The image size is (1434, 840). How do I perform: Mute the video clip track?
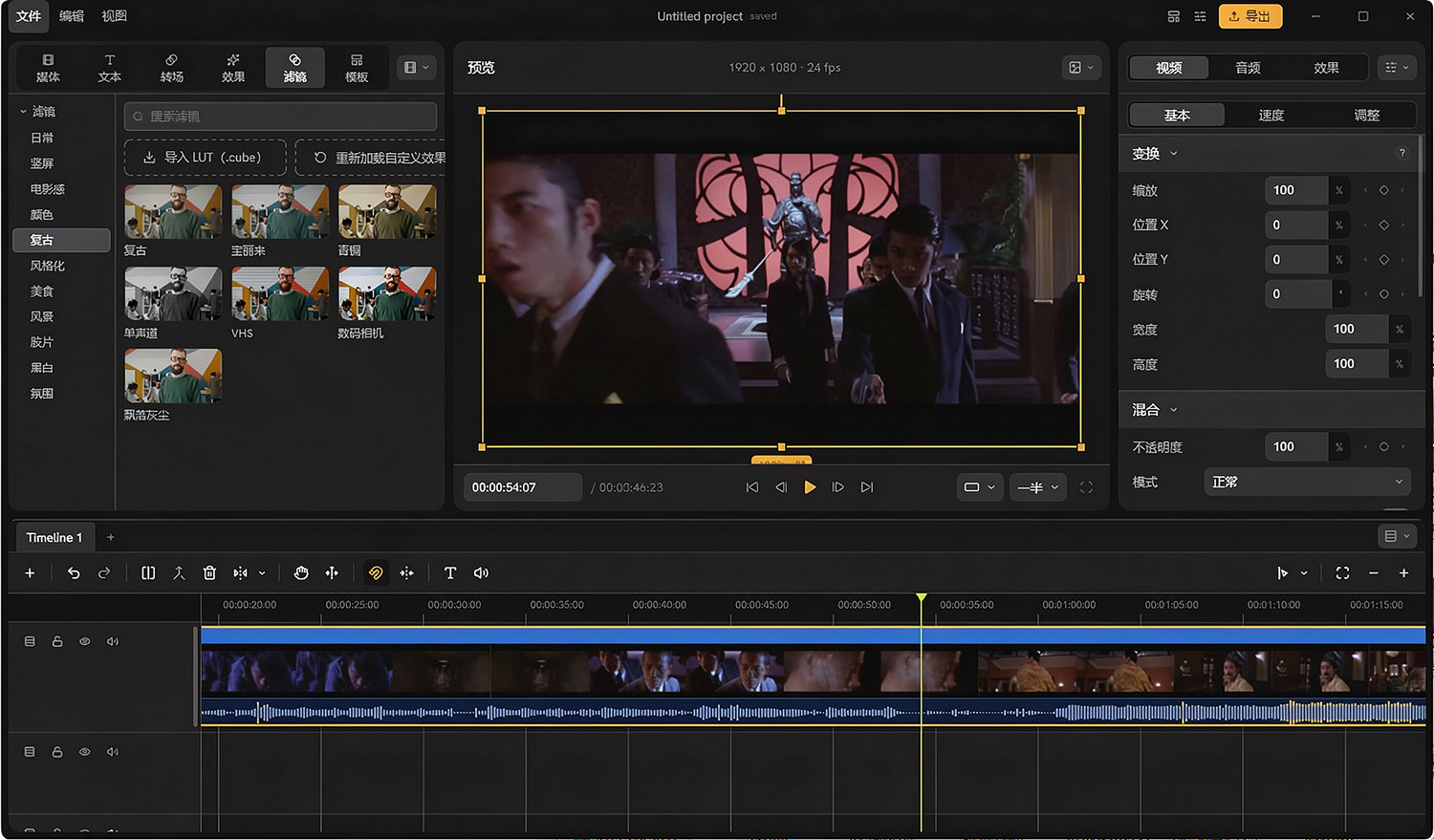pyautogui.click(x=113, y=641)
